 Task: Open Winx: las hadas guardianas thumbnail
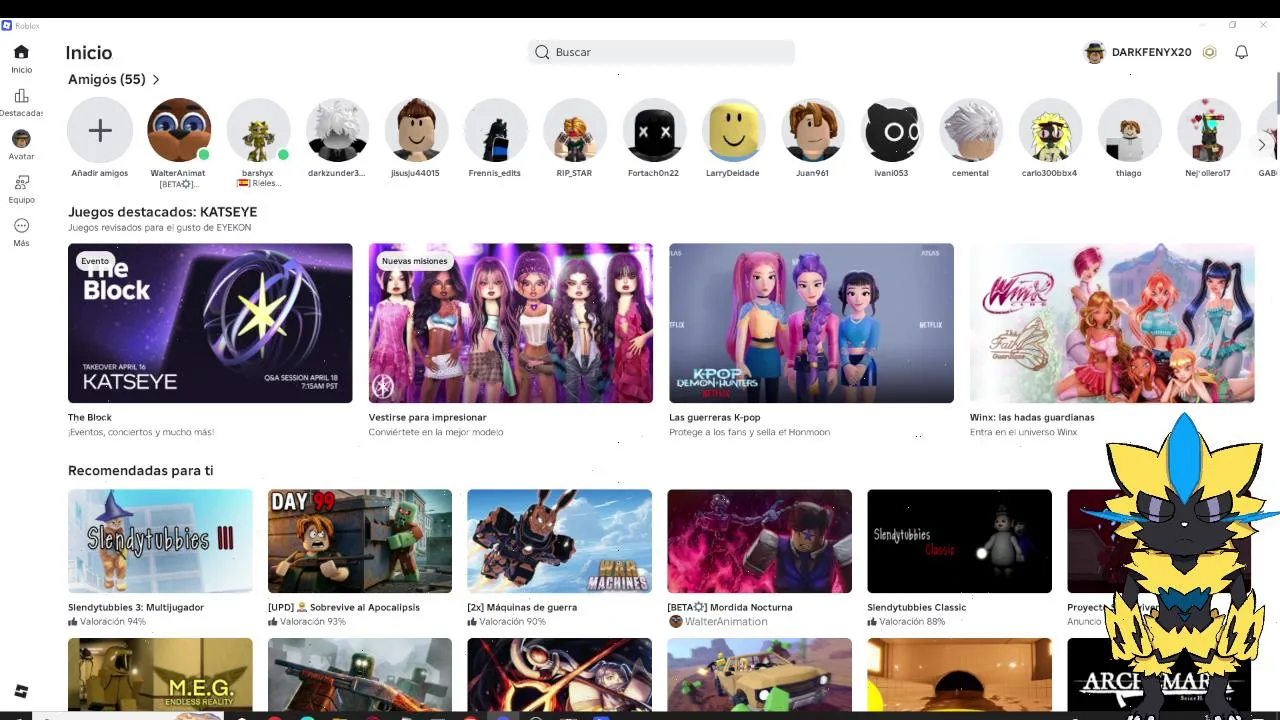pos(1112,323)
